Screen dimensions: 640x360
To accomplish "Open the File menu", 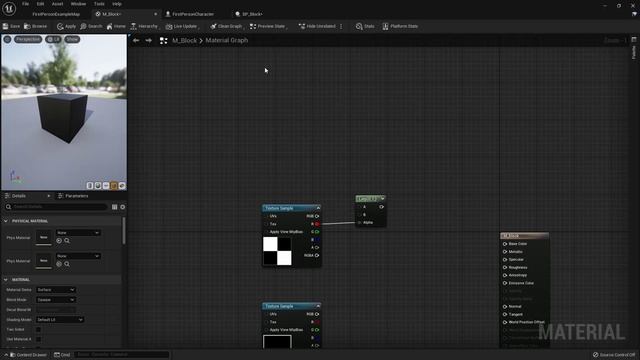I will pos(25,4).
